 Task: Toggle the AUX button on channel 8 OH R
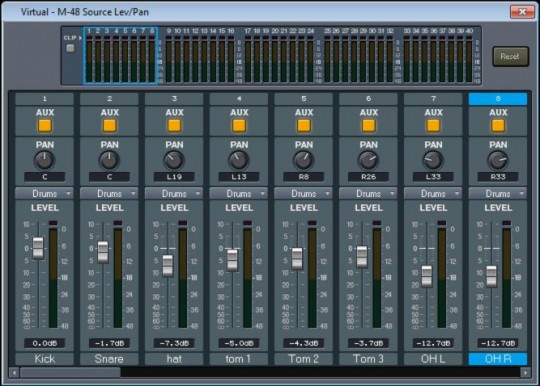tap(498, 126)
